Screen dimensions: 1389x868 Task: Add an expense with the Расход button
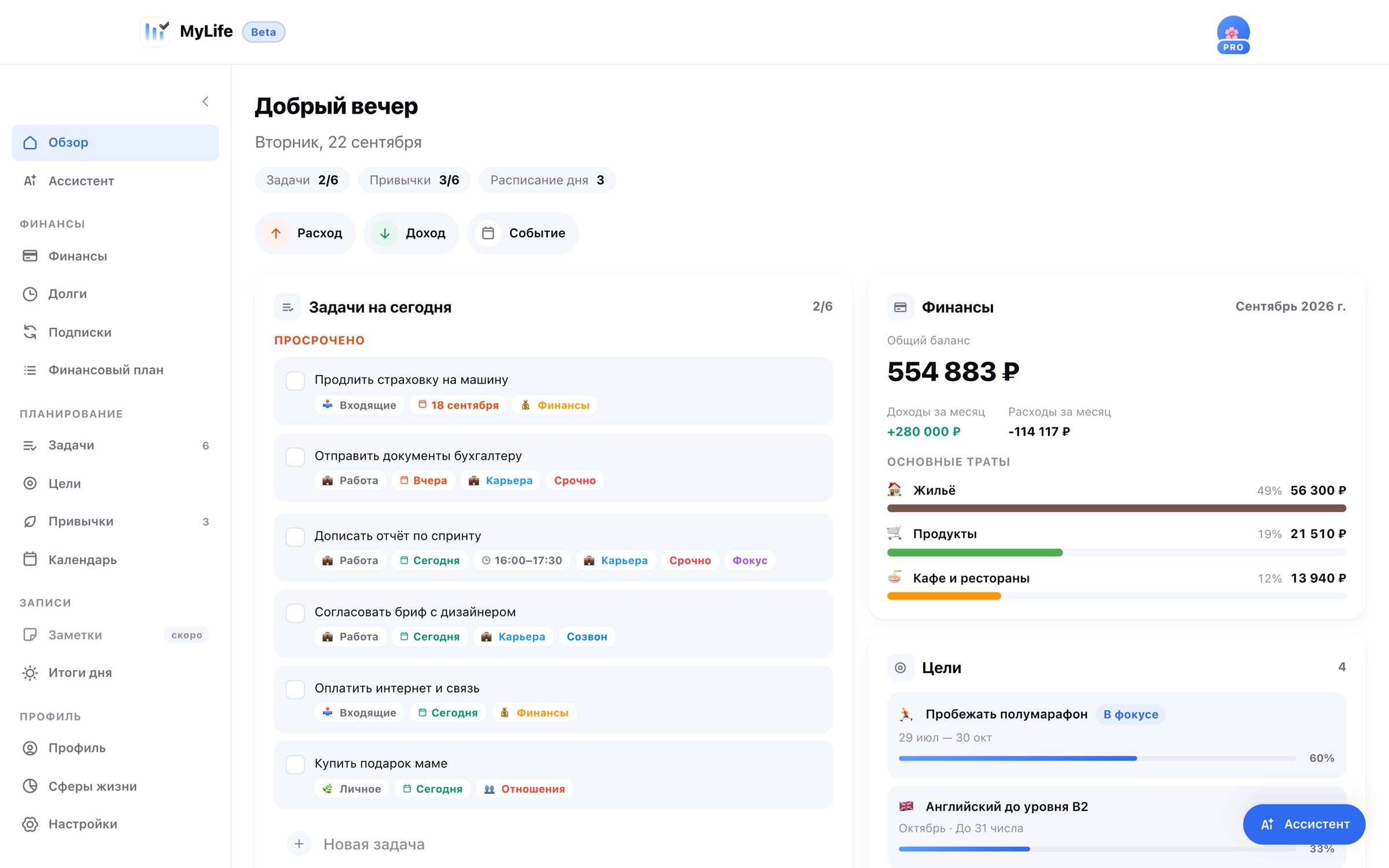(x=305, y=233)
